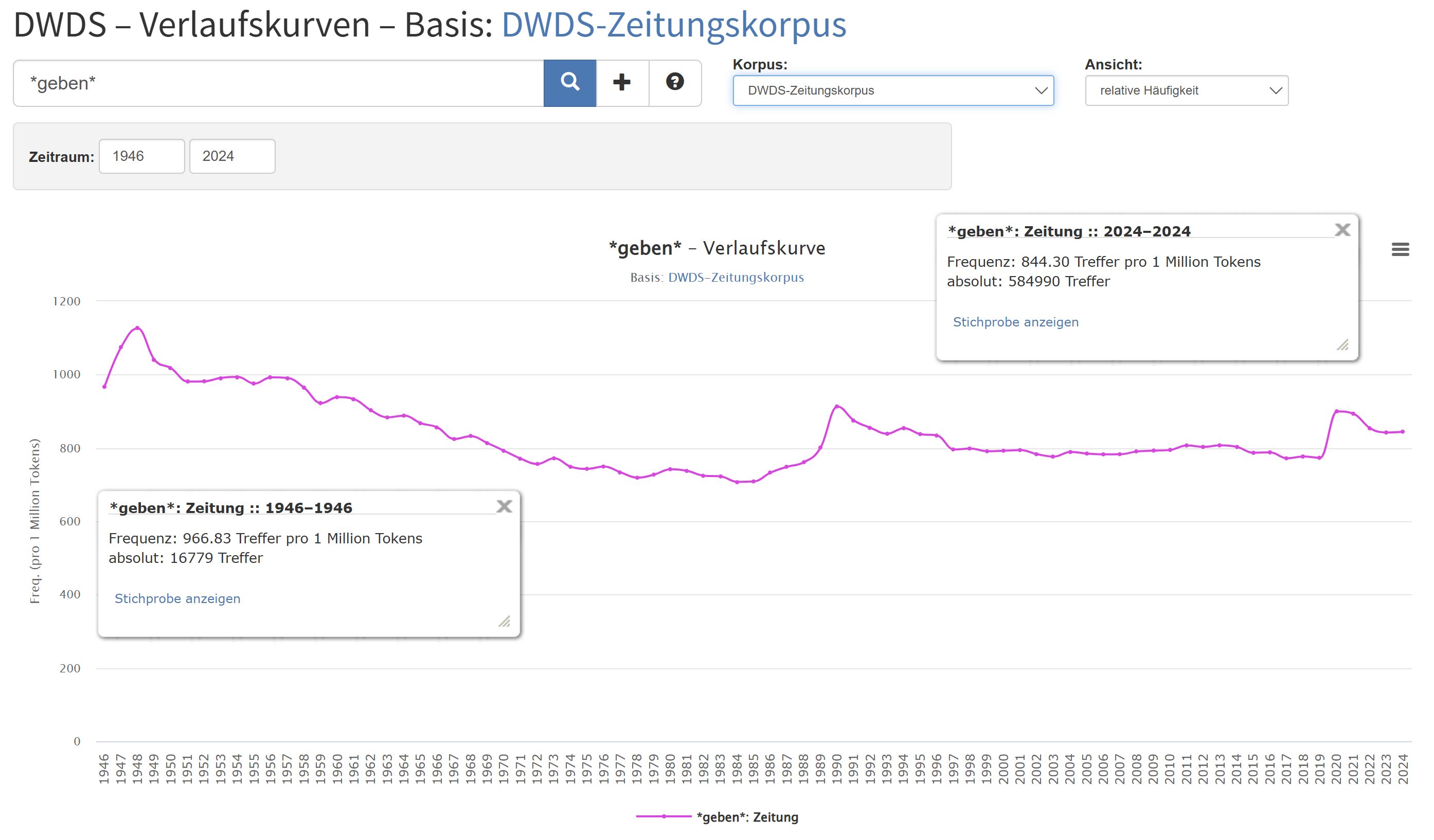Grab resize handle of 2024–2024 popup
Viewport: 1434px width, 840px height.
tap(1342, 344)
